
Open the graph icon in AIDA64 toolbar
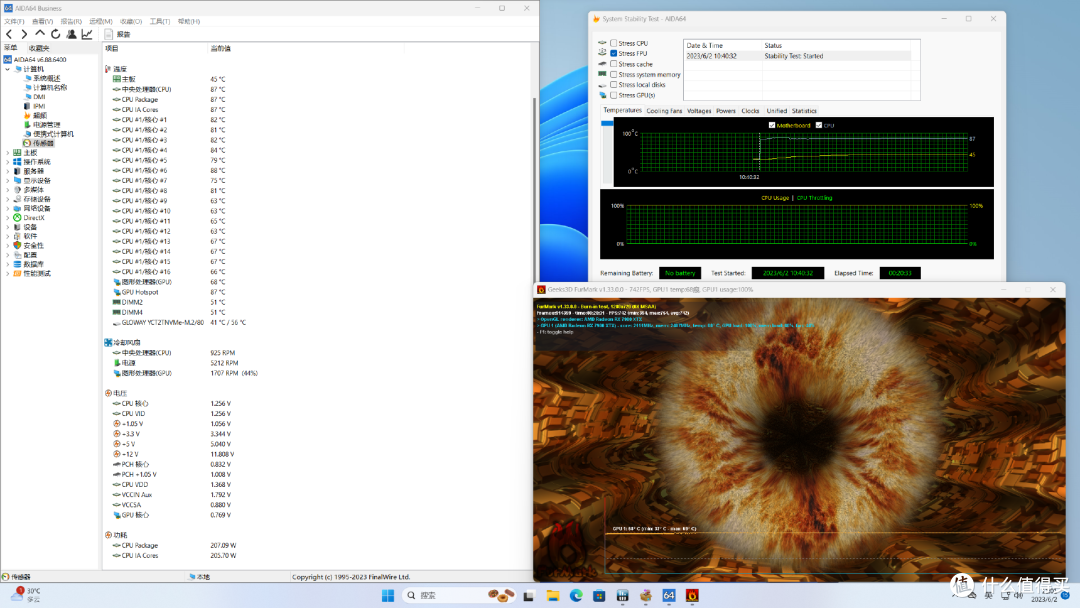click(87, 34)
